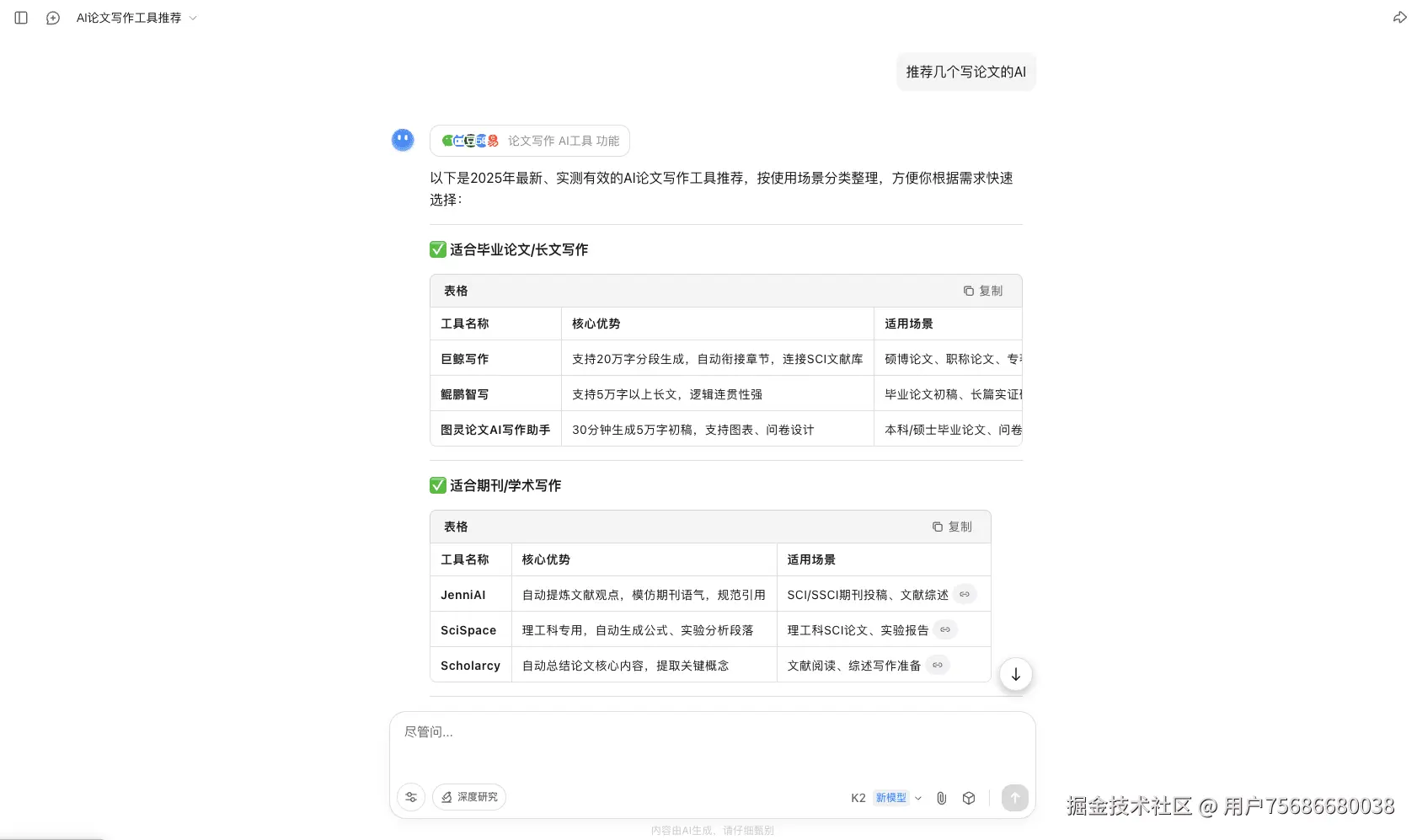Send the message with the up-arrow button
Screen dimensions: 1417x840
(x=1015, y=798)
